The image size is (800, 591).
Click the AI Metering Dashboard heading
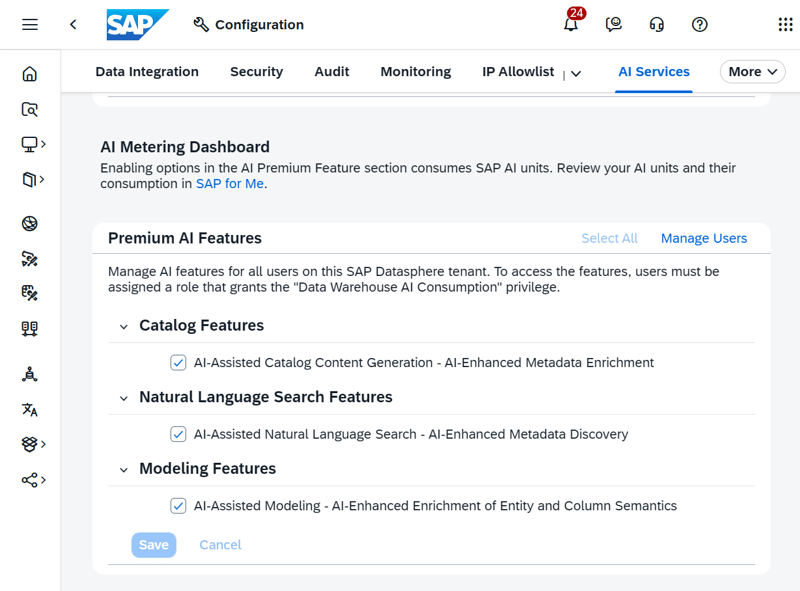[x=185, y=147]
